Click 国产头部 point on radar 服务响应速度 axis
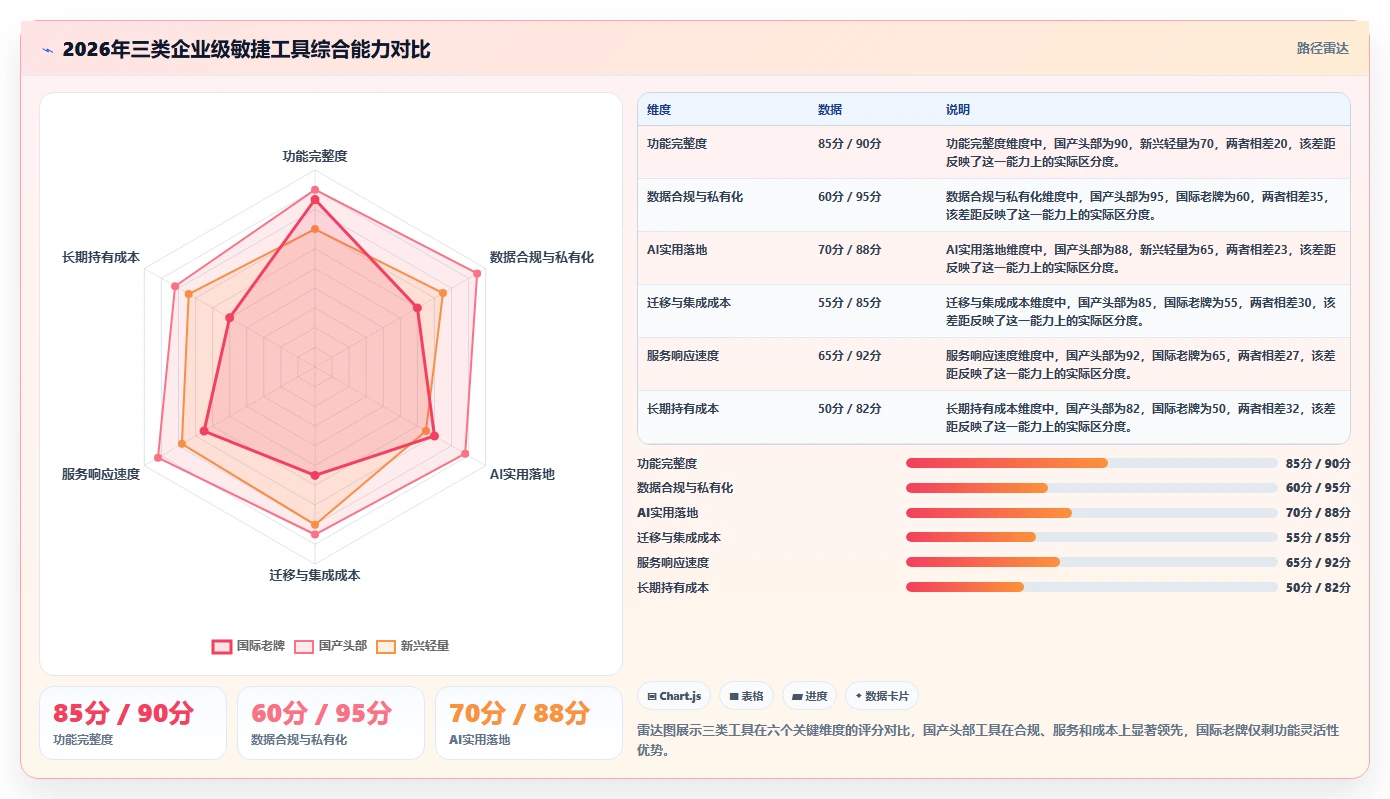 158,458
